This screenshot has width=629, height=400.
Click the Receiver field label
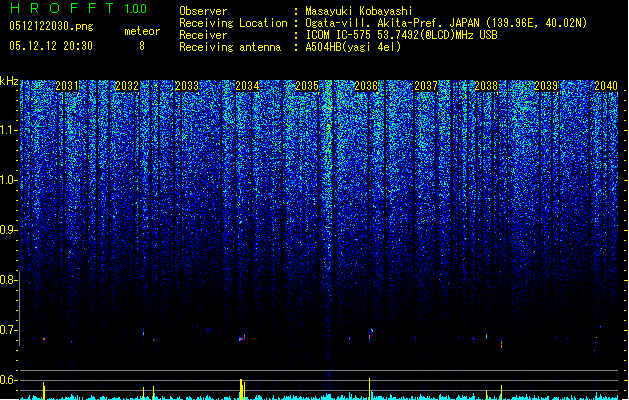[203, 35]
